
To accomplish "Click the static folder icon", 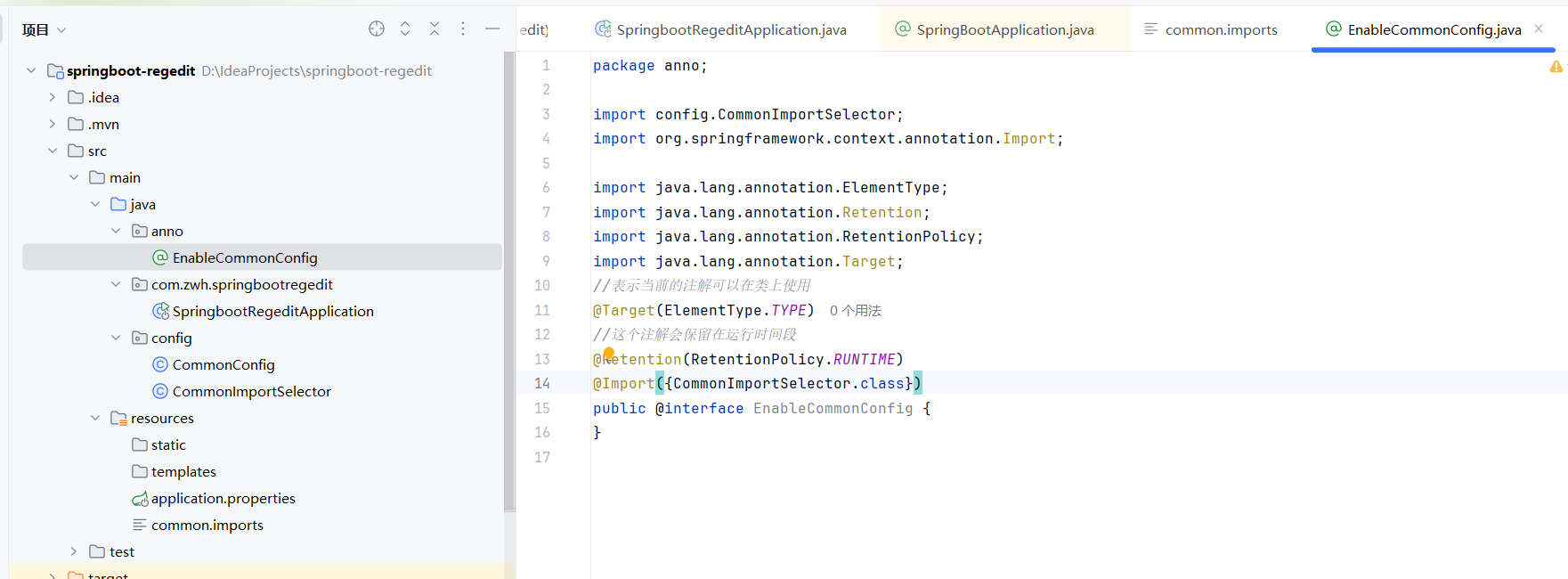I will click(x=140, y=444).
